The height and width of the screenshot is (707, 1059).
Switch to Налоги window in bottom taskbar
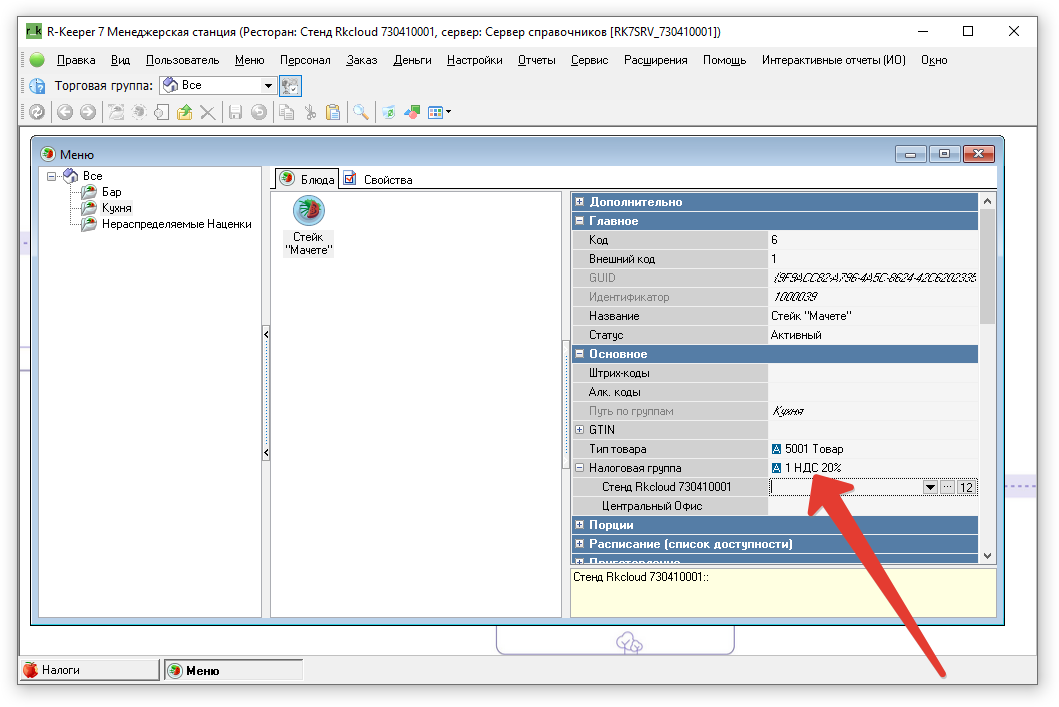click(x=88, y=670)
